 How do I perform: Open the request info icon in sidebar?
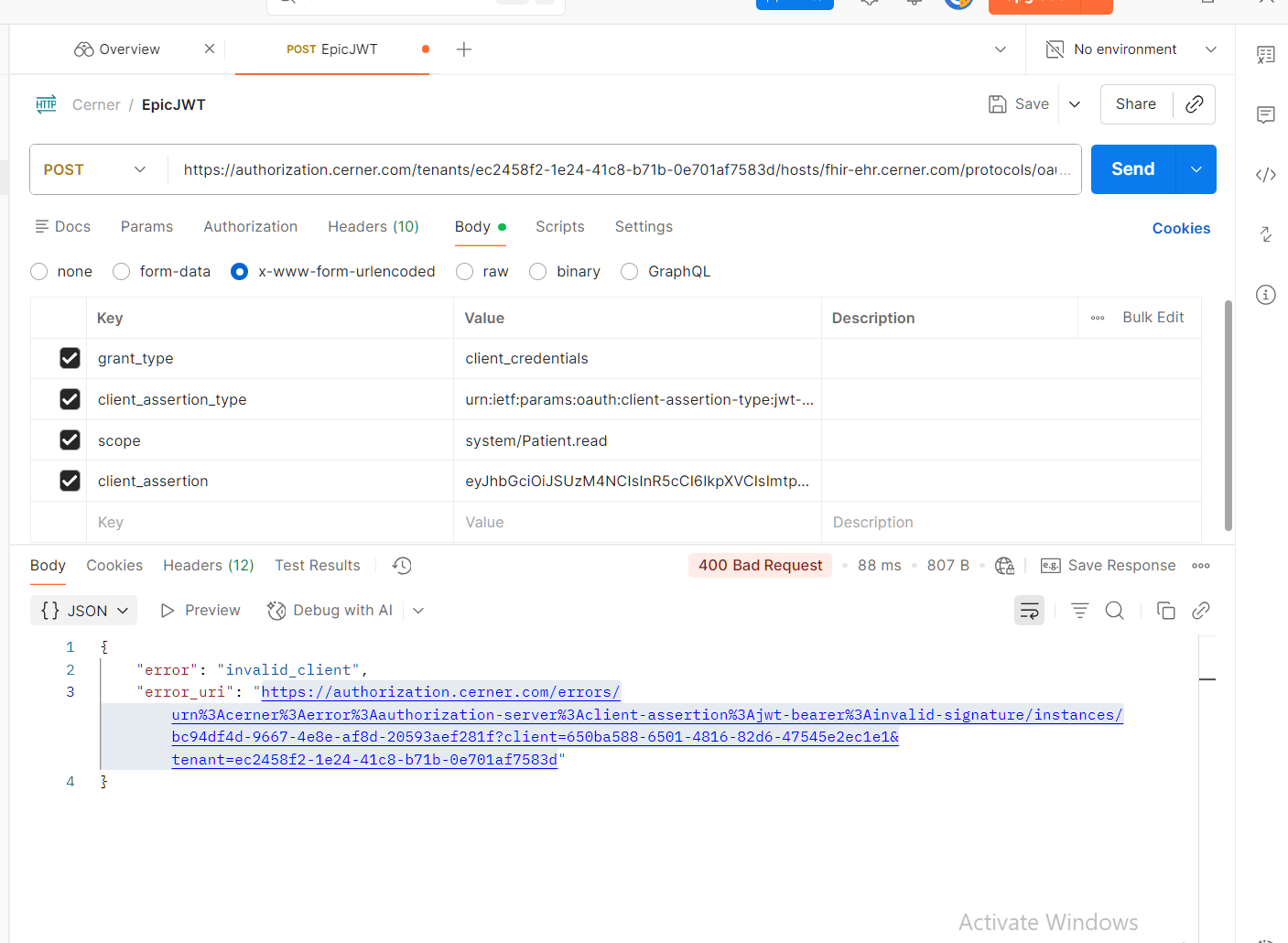click(1265, 295)
